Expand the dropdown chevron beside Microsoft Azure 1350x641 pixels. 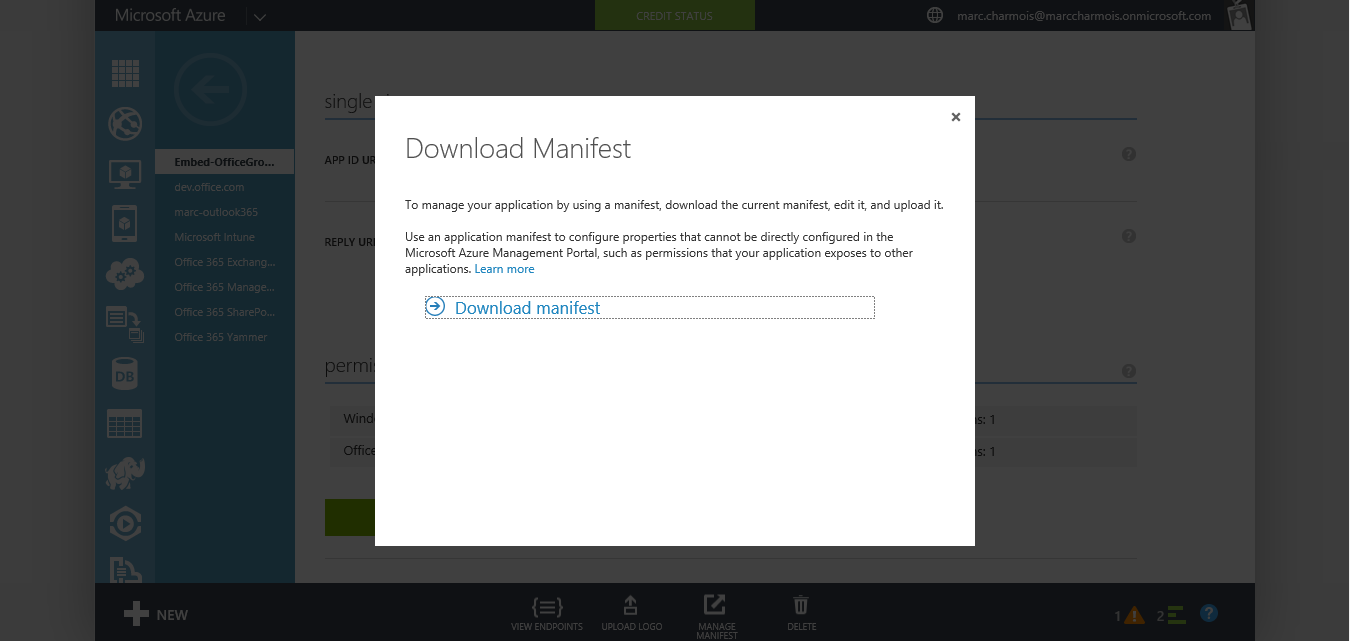[x=260, y=16]
